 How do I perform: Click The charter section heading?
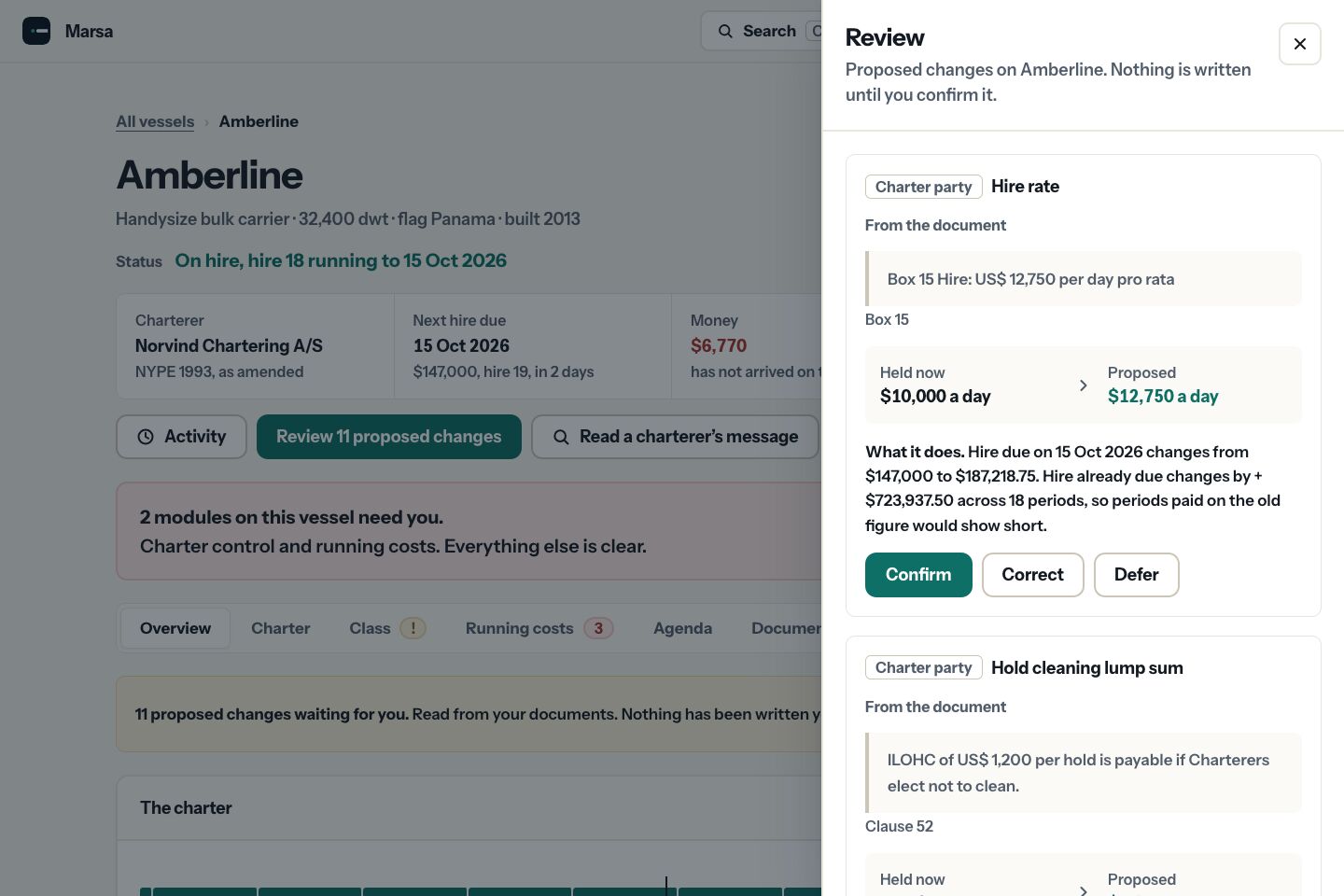(x=186, y=808)
